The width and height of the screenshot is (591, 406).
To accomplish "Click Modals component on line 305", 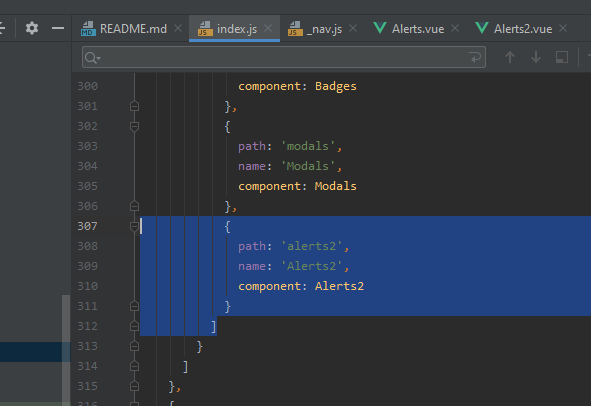I will 335,186.
